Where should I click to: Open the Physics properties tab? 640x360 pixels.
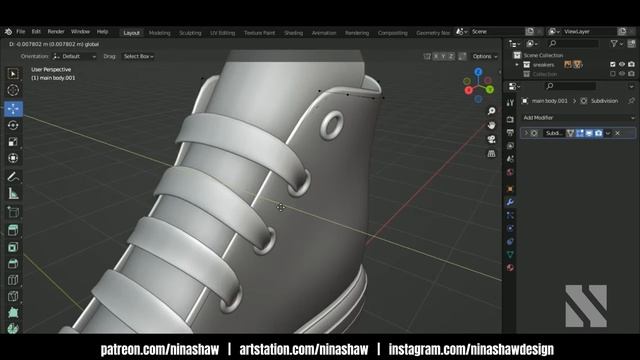(510, 228)
